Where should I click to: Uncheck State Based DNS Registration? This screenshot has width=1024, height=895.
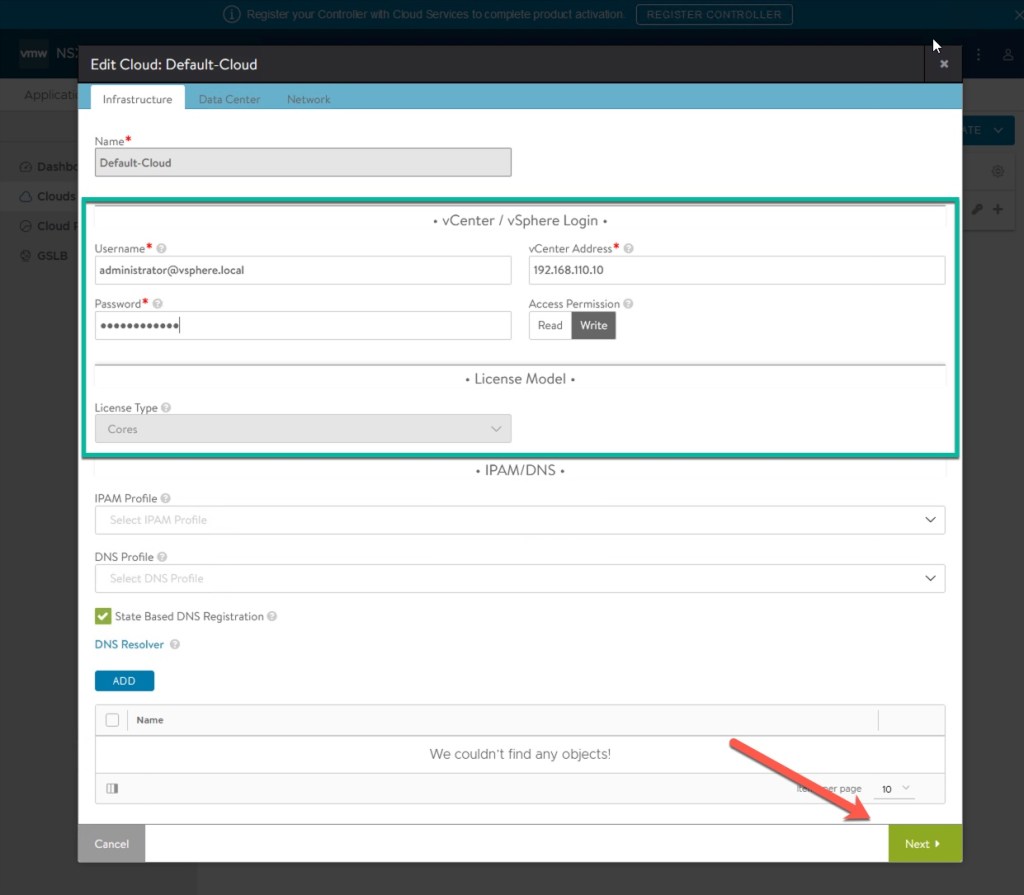tap(103, 616)
